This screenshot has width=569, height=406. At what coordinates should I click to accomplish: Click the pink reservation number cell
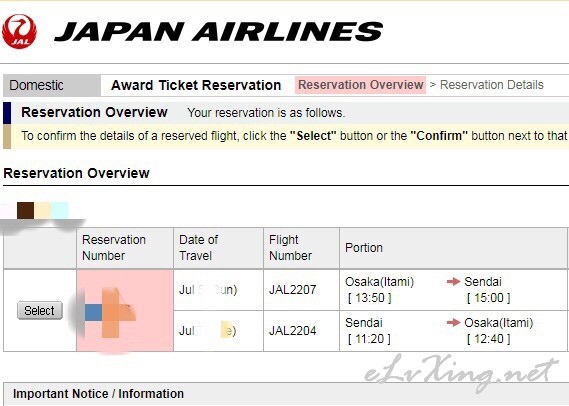click(125, 310)
